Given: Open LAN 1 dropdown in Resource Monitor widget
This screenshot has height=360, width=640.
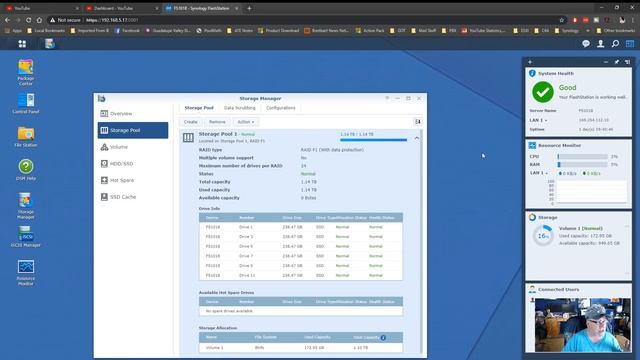Looking at the screenshot, I should (539, 173).
